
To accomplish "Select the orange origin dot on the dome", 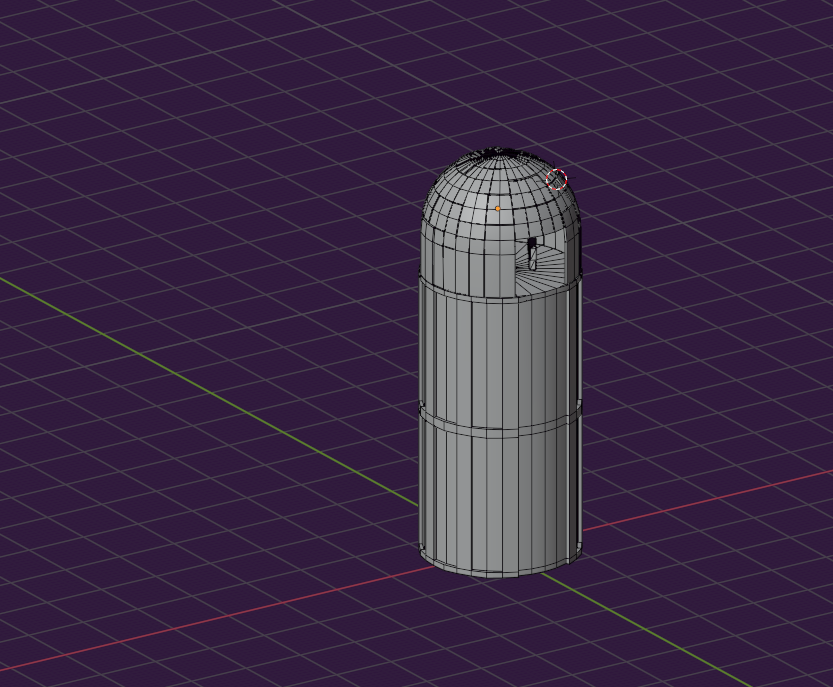I will [498, 209].
